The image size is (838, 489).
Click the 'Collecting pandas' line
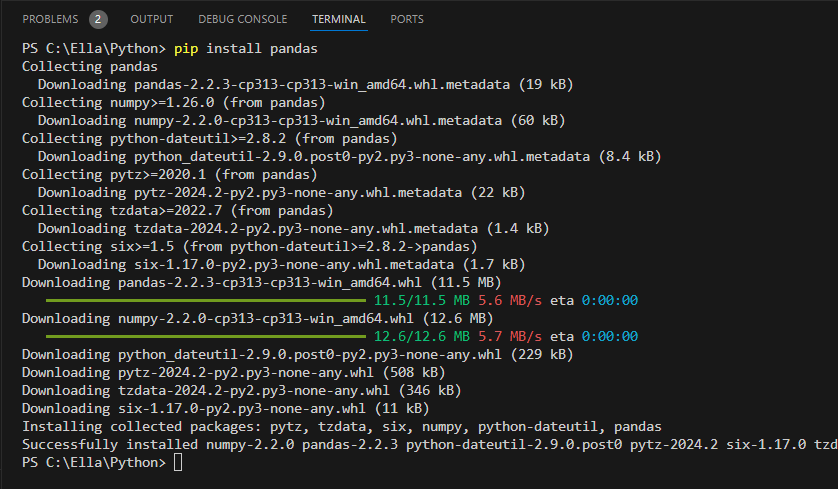tap(90, 67)
